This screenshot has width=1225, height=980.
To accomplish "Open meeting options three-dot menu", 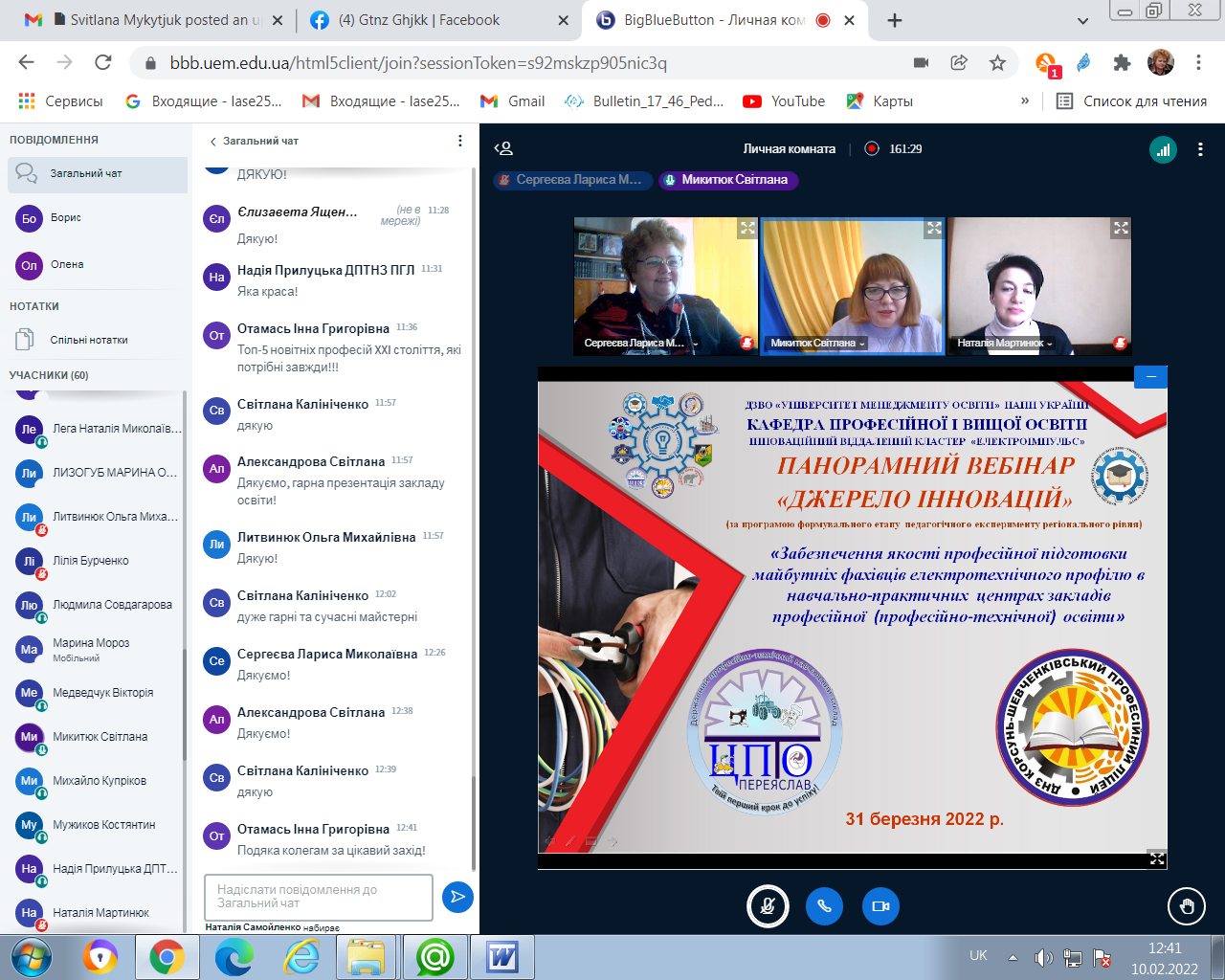I will tap(1200, 149).
